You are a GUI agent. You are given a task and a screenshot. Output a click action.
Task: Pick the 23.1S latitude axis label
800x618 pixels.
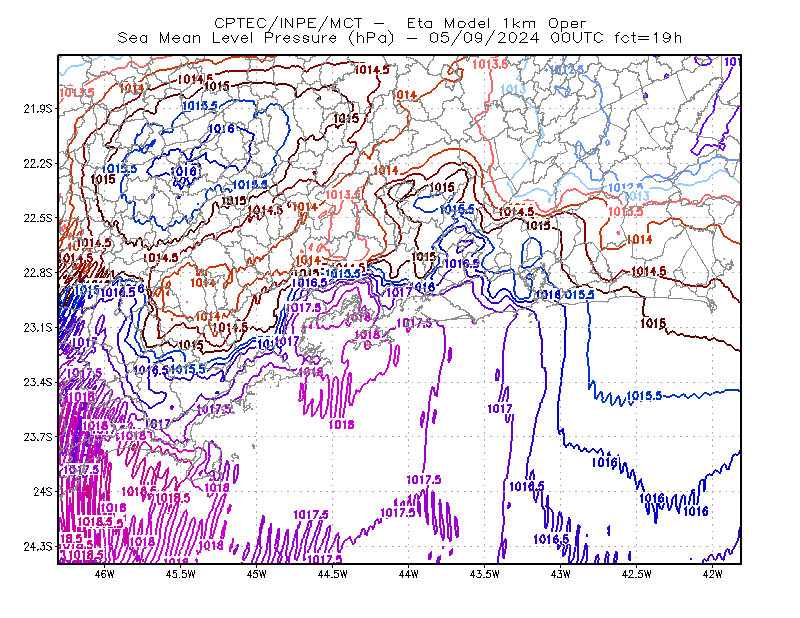[x=38, y=328]
